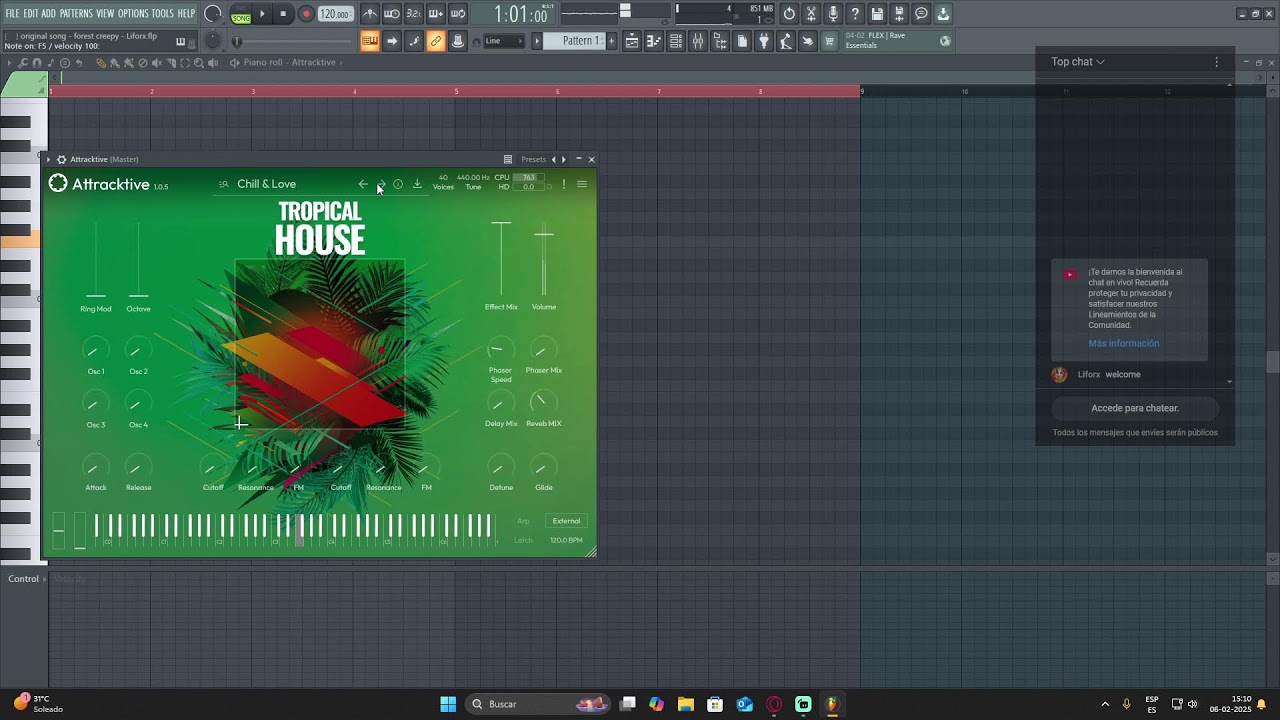Adjust the Ring Mod slider
Image resolution: width=1280 pixels, height=720 pixels.
click(96, 260)
